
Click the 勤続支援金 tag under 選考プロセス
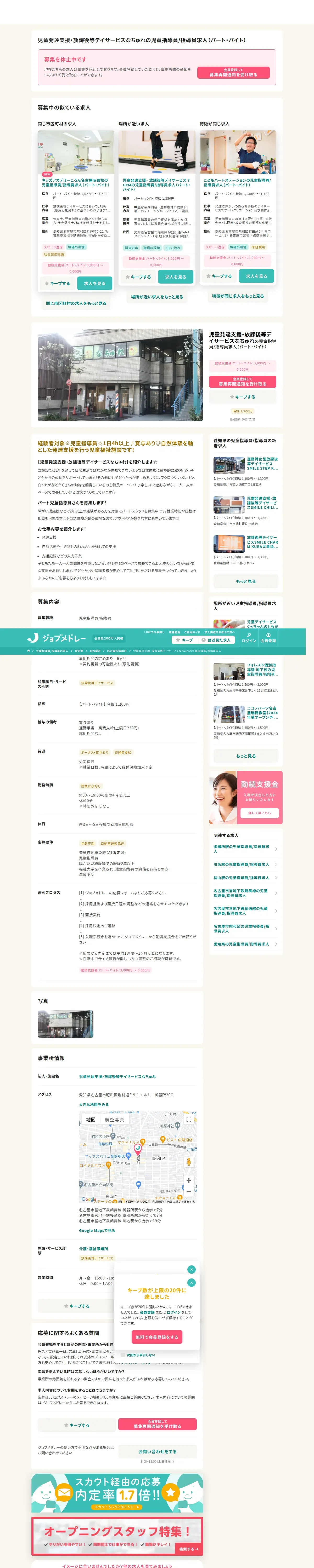tap(115, 970)
